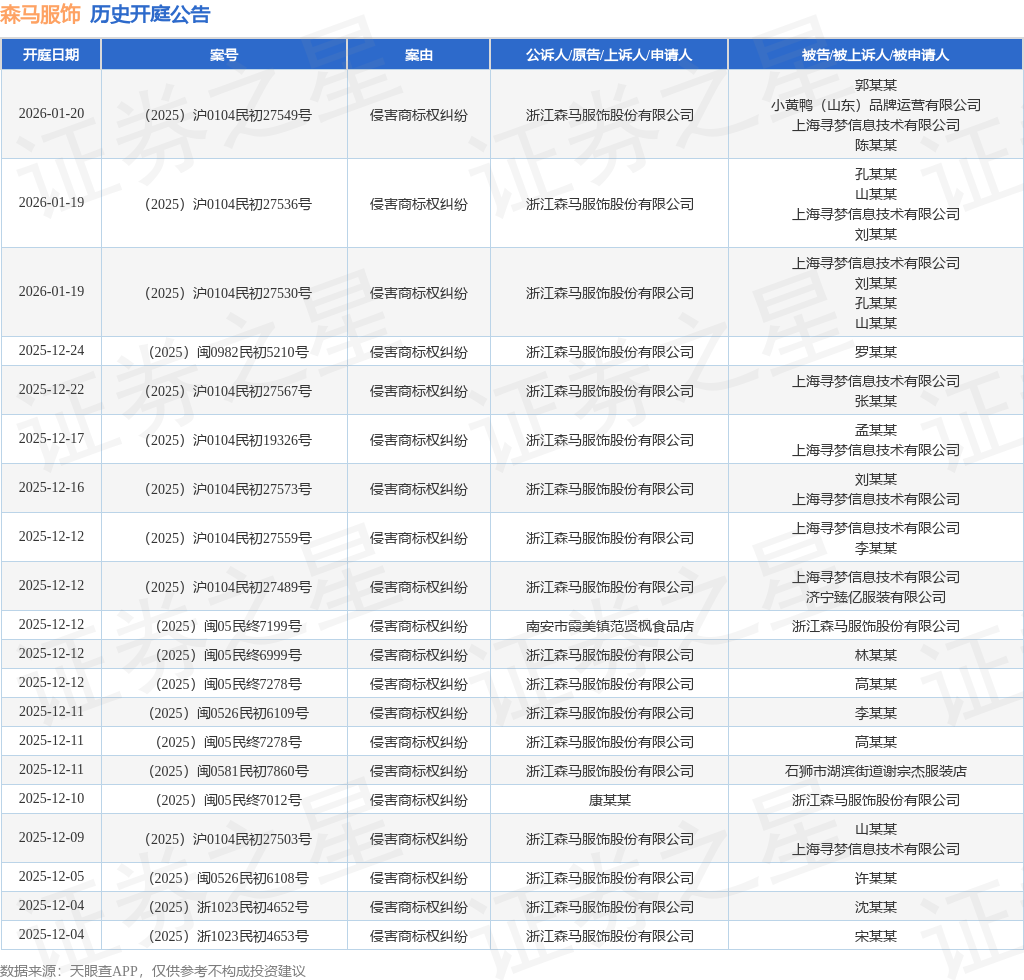Click the 开庭日期 column header
This screenshot has width=1024, height=980.
pos(51,55)
